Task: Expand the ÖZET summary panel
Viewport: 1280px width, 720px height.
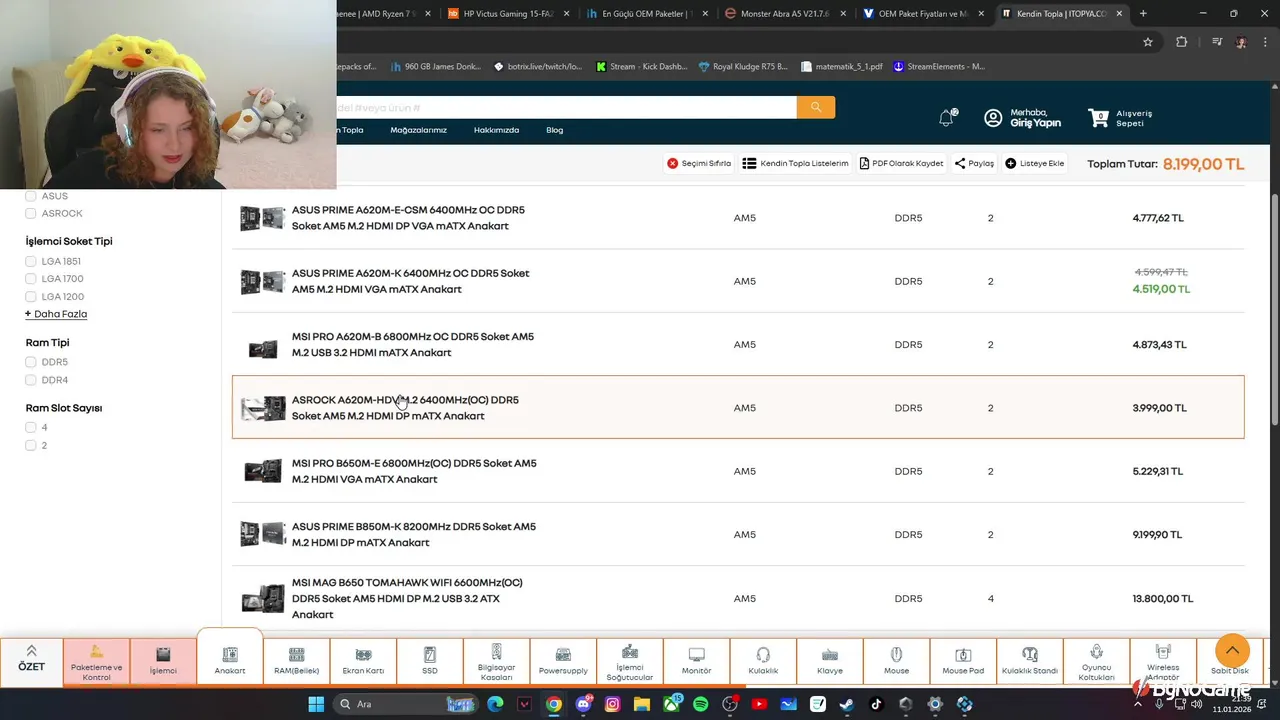Action: (x=31, y=660)
